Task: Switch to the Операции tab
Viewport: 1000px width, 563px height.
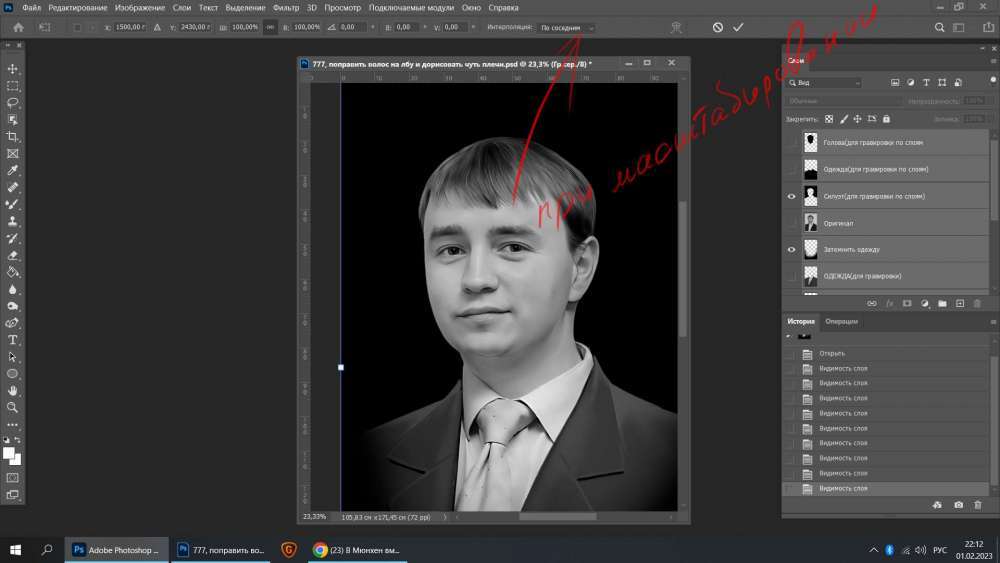Action: (841, 321)
